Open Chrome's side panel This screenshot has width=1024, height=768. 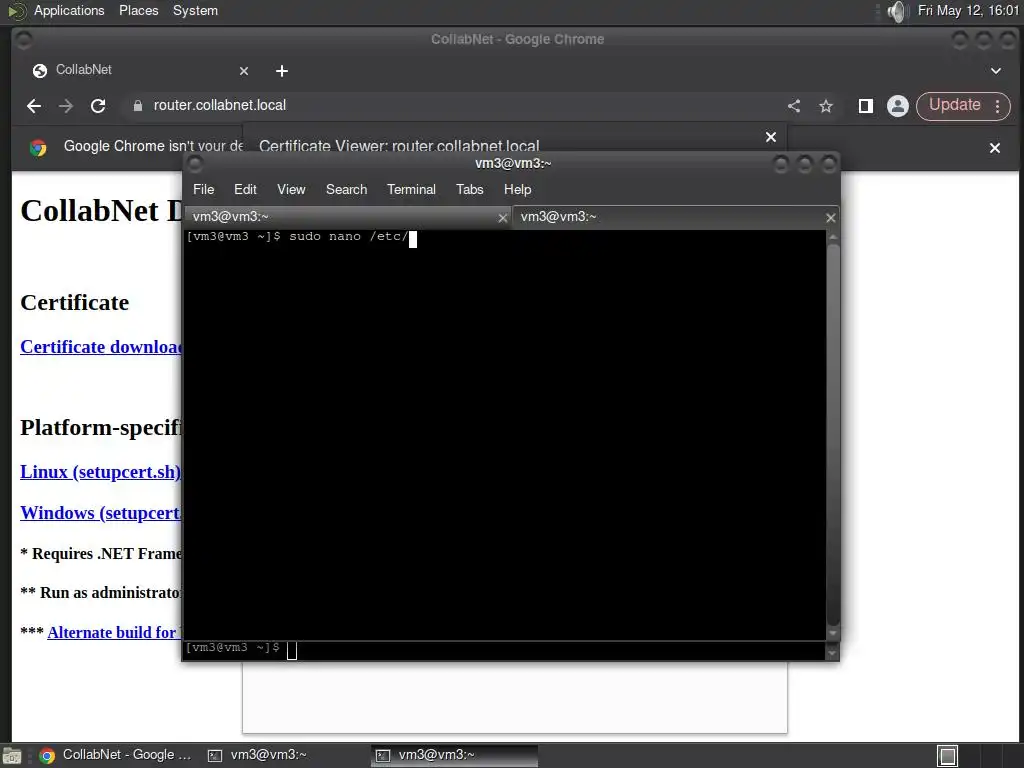pos(866,106)
